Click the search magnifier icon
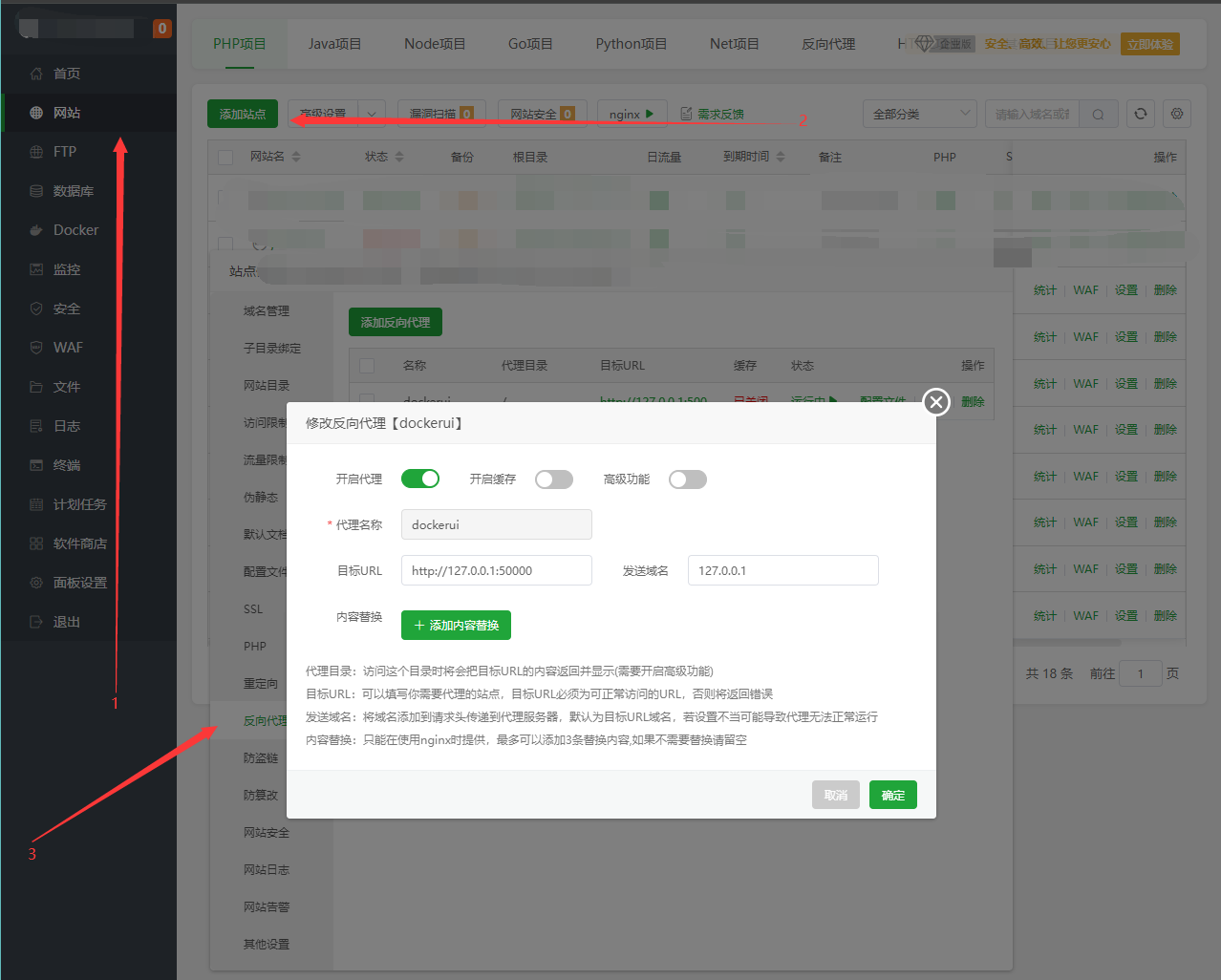The image size is (1221, 980). [1098, 115]
